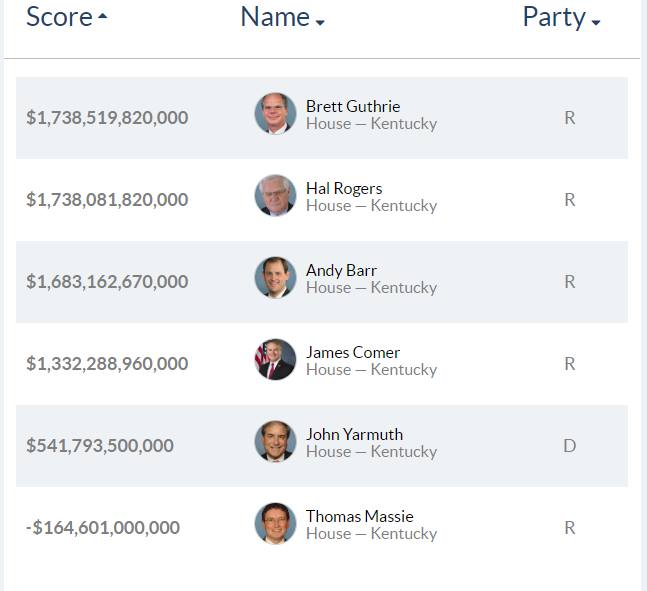Click John Yarmuth's profile photo

(x=275, y=442)
